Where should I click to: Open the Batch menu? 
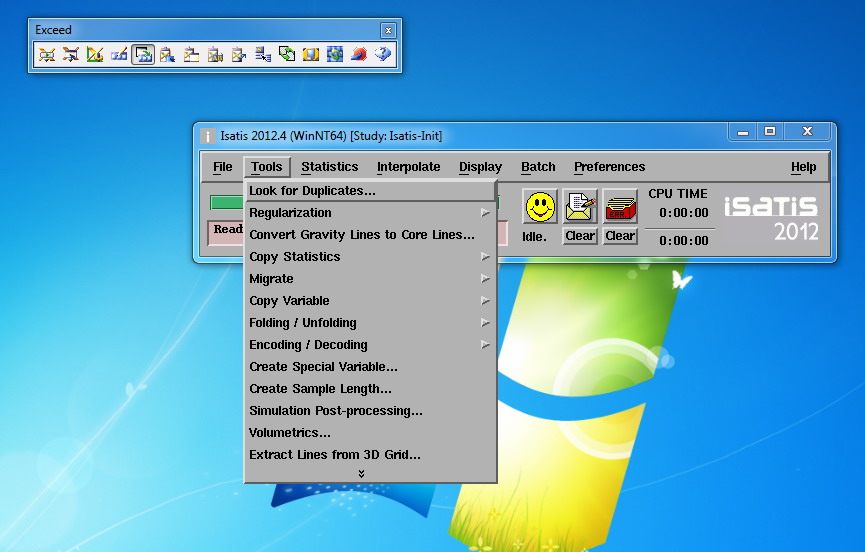coord(538,167)
